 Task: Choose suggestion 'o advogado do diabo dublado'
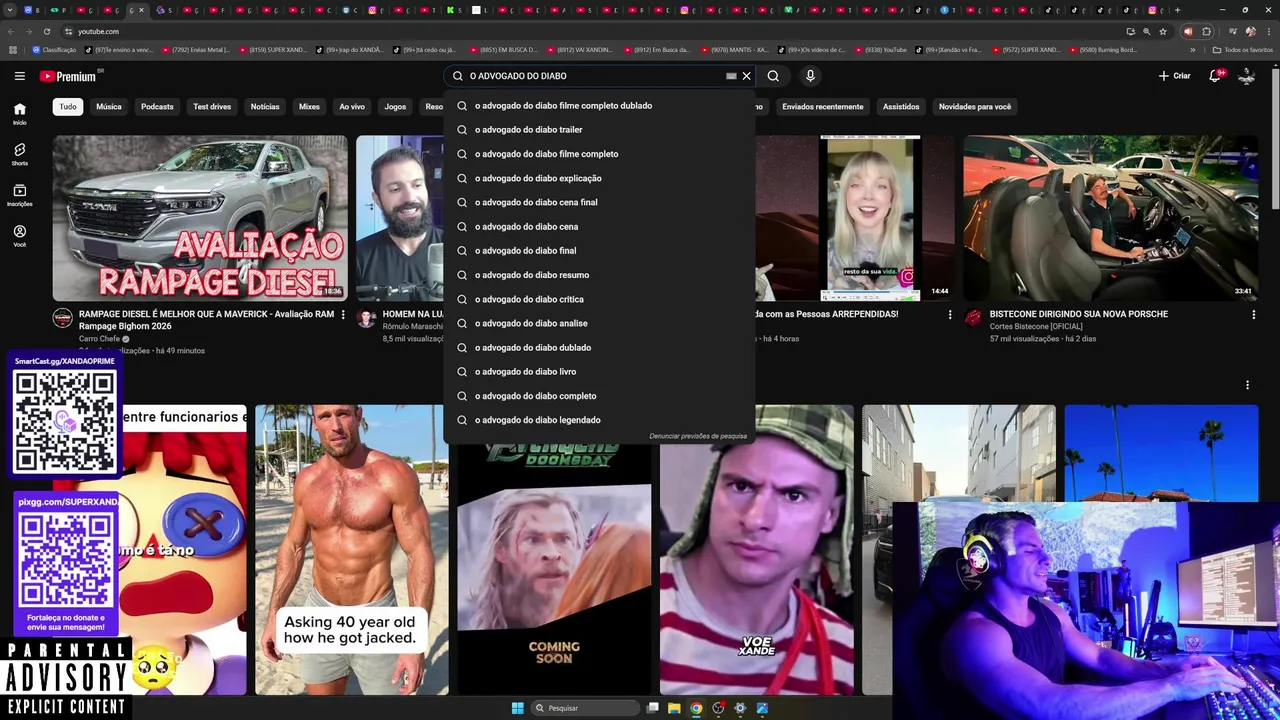(x=600, y=348)
